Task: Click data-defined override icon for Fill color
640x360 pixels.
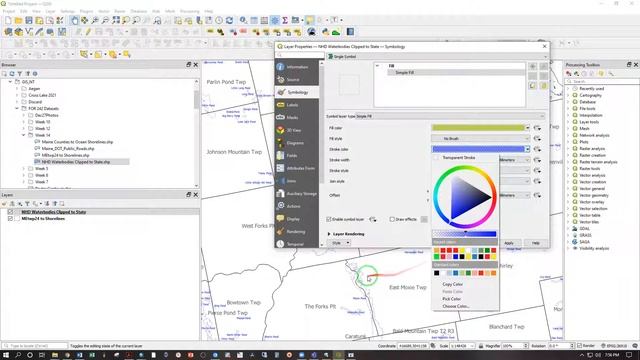Action: click(537, 128)
